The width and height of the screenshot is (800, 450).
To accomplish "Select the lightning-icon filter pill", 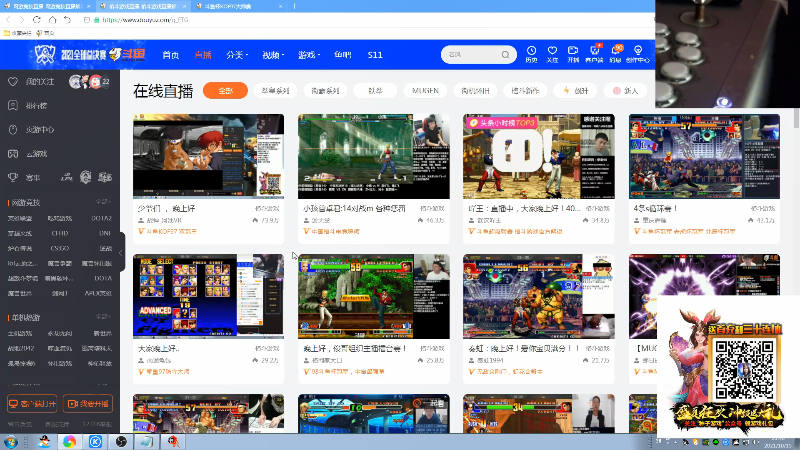I will [576, 90].
